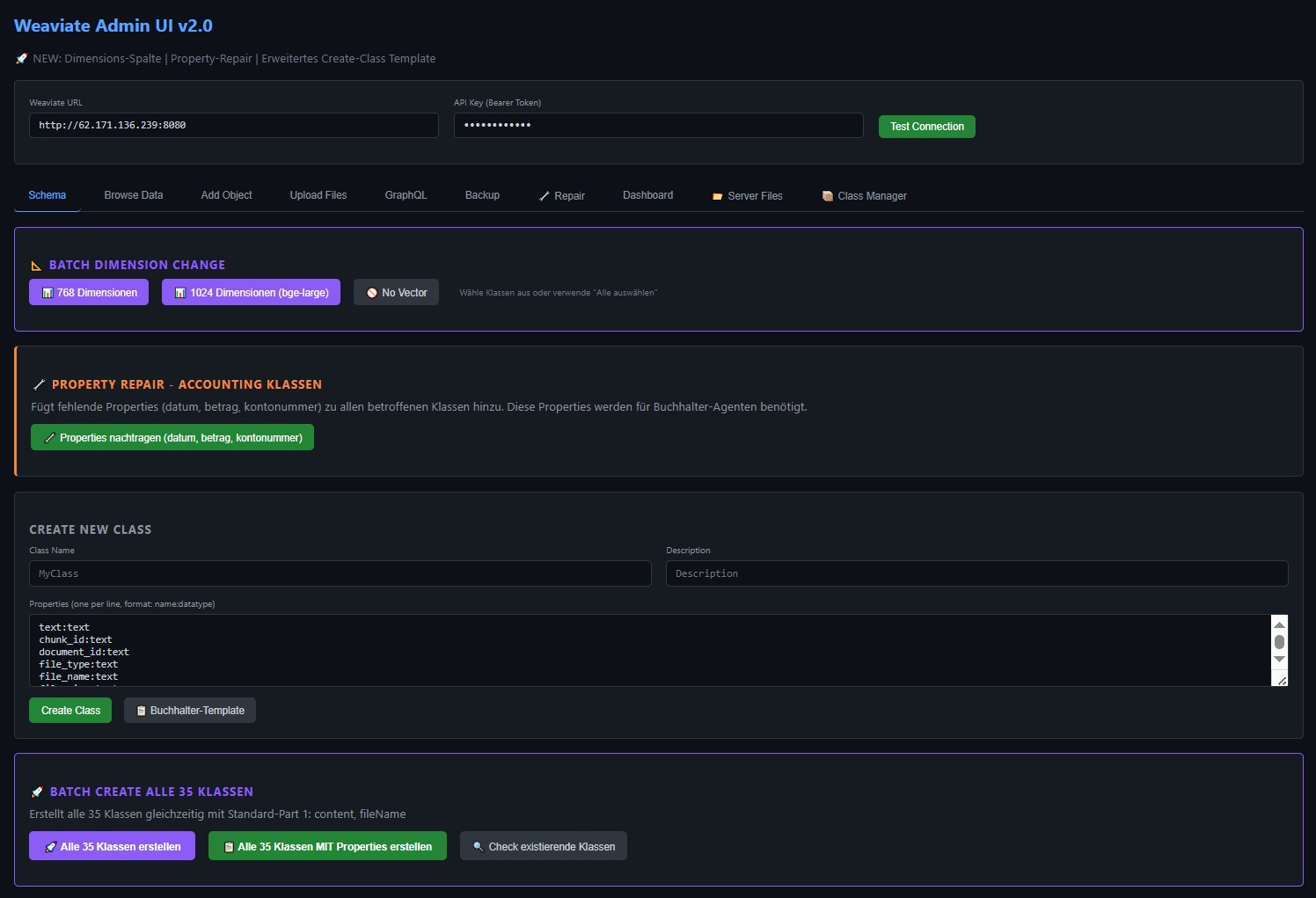
Task: Click the textarea resize handle
Action: pos(1282,680)
